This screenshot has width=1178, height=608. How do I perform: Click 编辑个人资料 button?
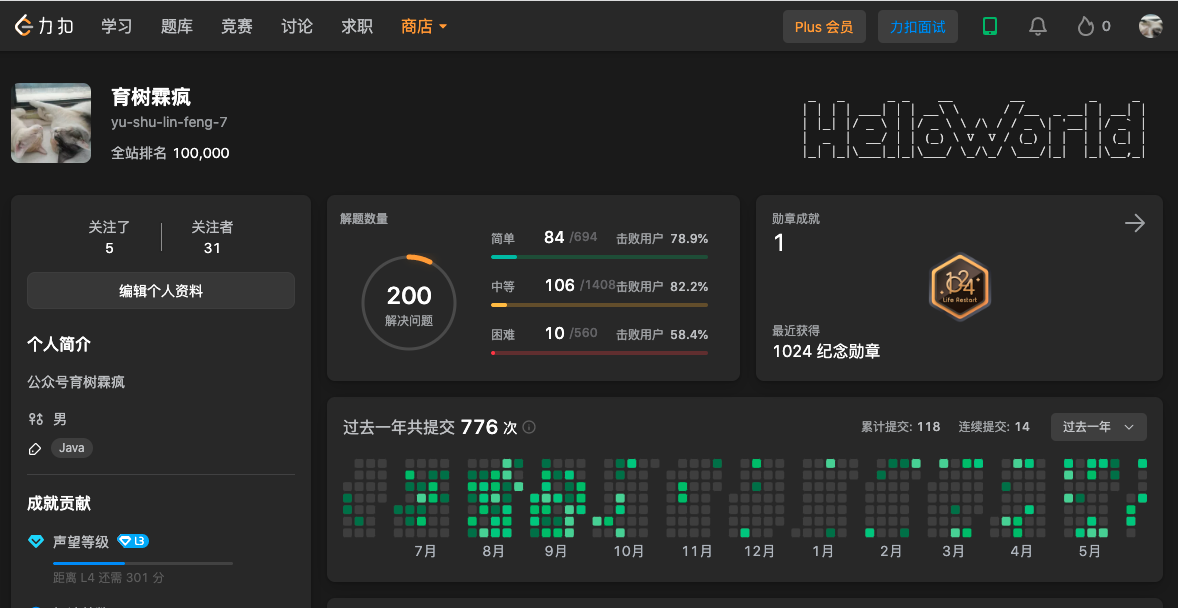(161, 291)
